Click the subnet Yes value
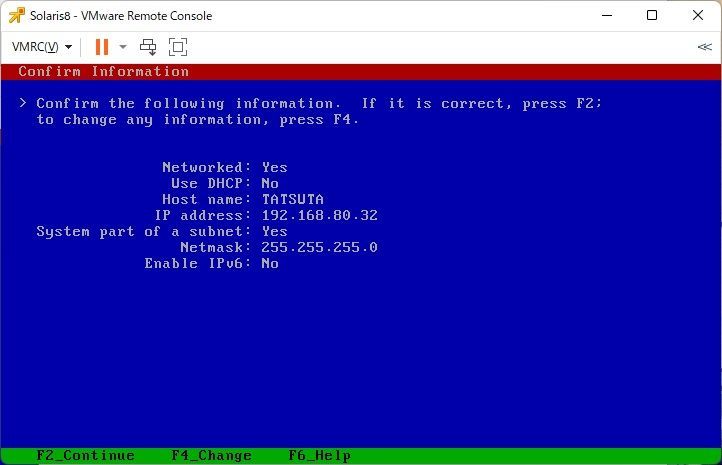The image size is (722, 465). coord(274,231)
